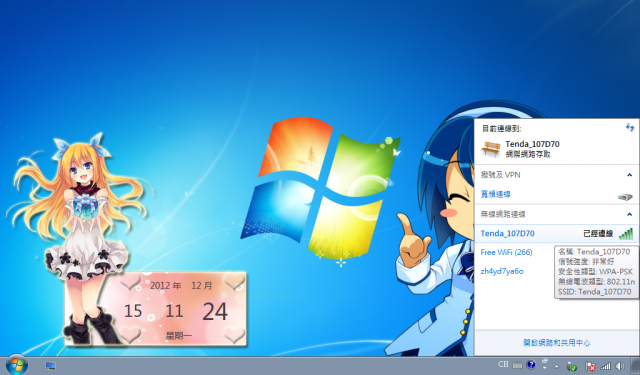Click the wireless network signal tray icon
This screenshot has width=640, height=375.
605,366
